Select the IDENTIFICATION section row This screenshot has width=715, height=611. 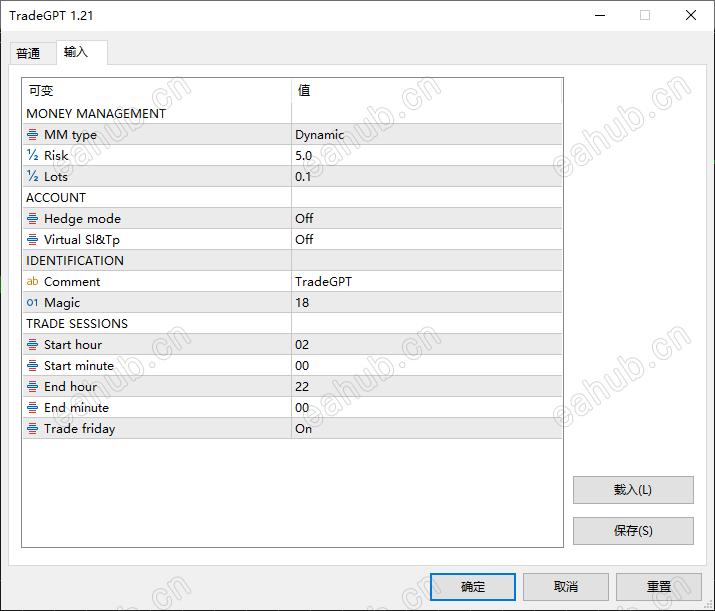[x=292, y=260]
